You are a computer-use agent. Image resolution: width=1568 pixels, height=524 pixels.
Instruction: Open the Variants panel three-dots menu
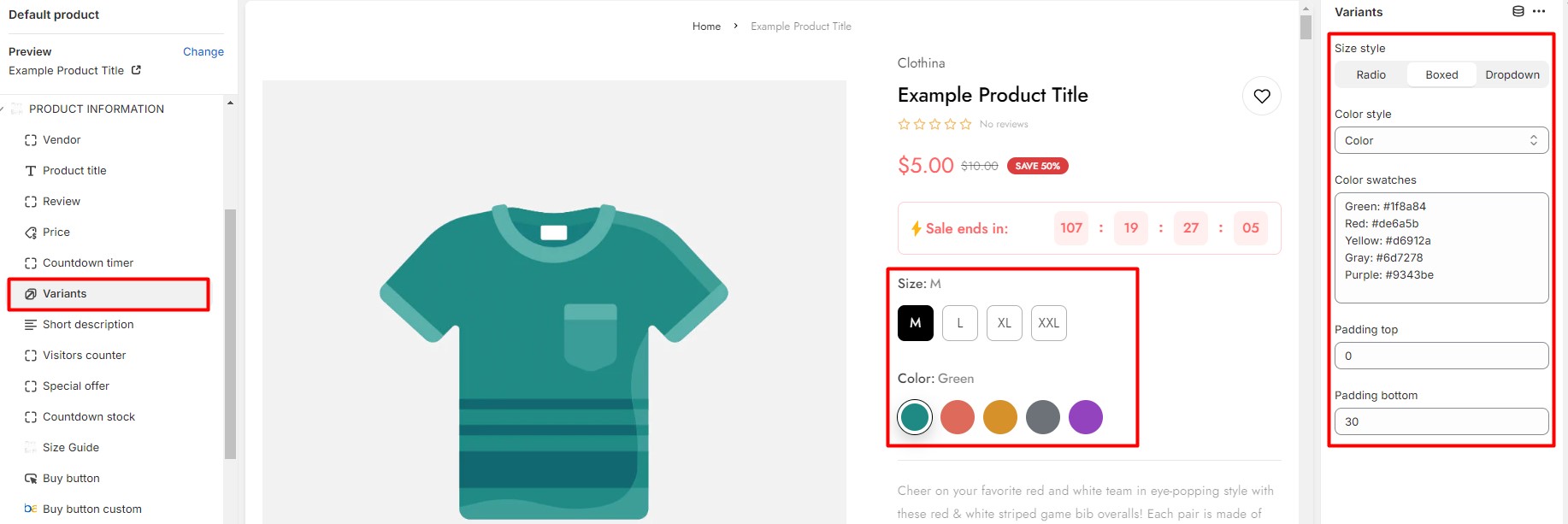[1539, 12]
